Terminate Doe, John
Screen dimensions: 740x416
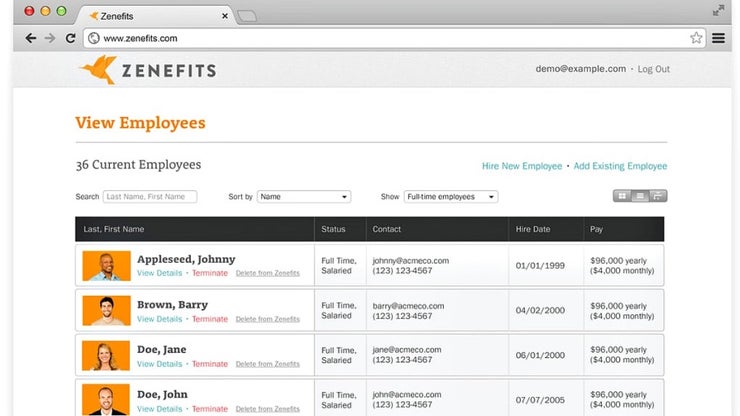(x=210, y=408)
